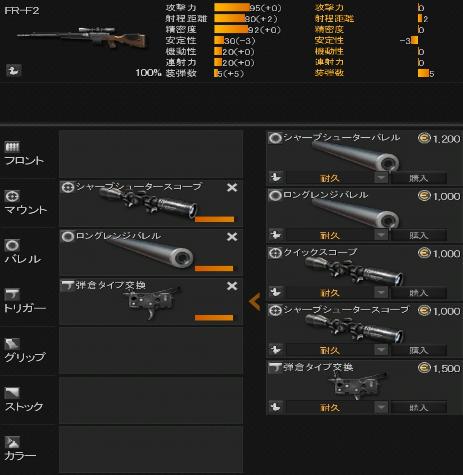Select the empty フロント attachment slot

pos(151,154)
